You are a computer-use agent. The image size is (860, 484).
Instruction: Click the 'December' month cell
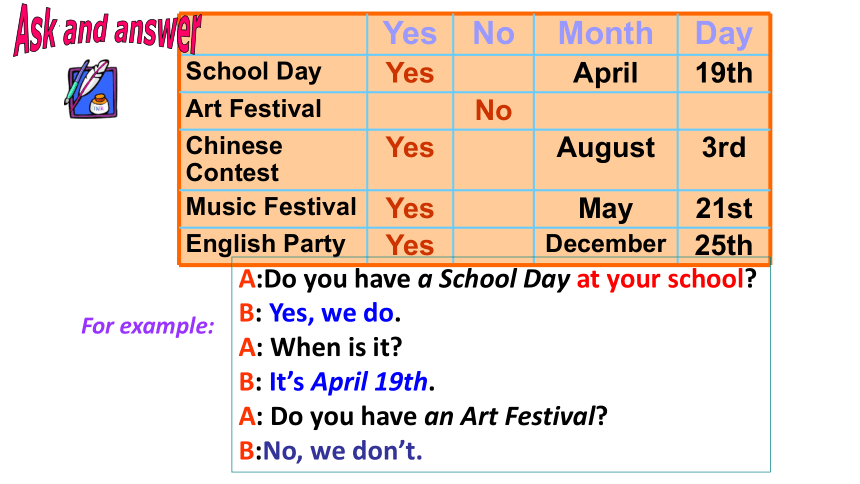click(x=606, y=244)
